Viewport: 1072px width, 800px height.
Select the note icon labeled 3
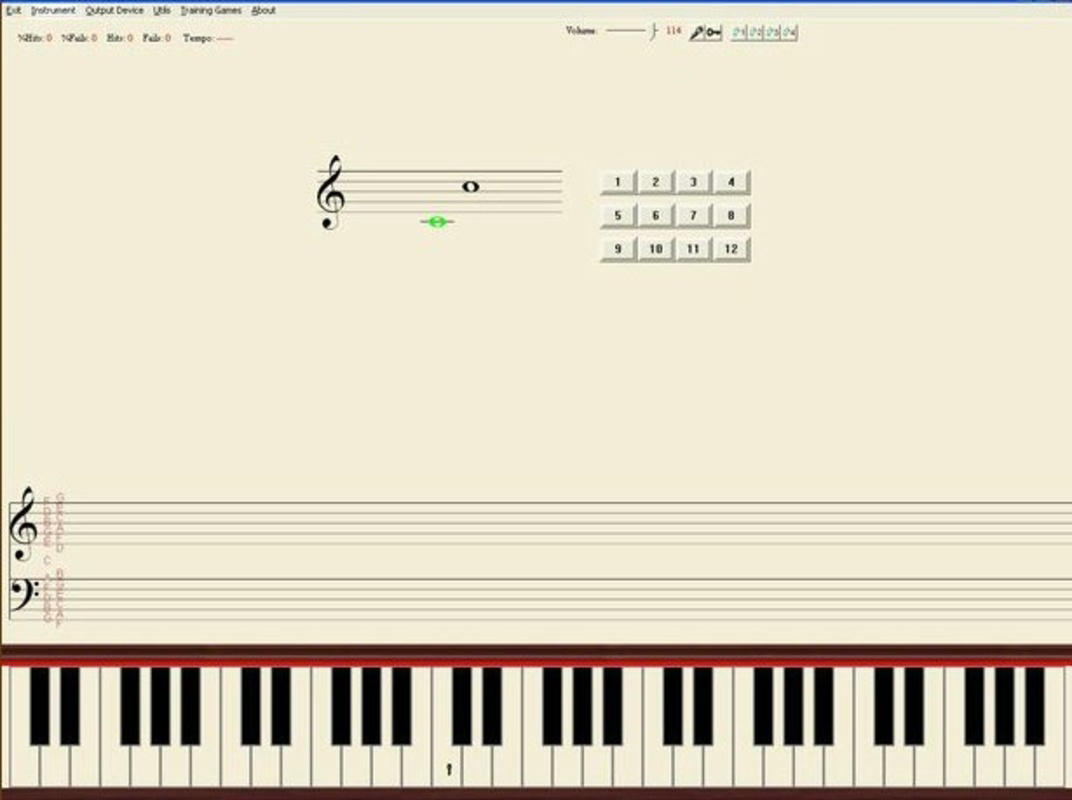pos(772,32)
